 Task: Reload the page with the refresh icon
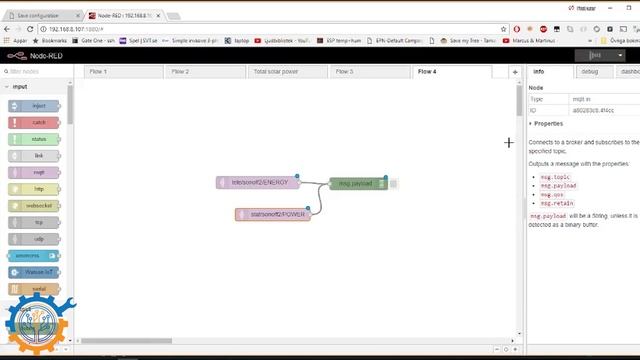[x=30, y=29]
